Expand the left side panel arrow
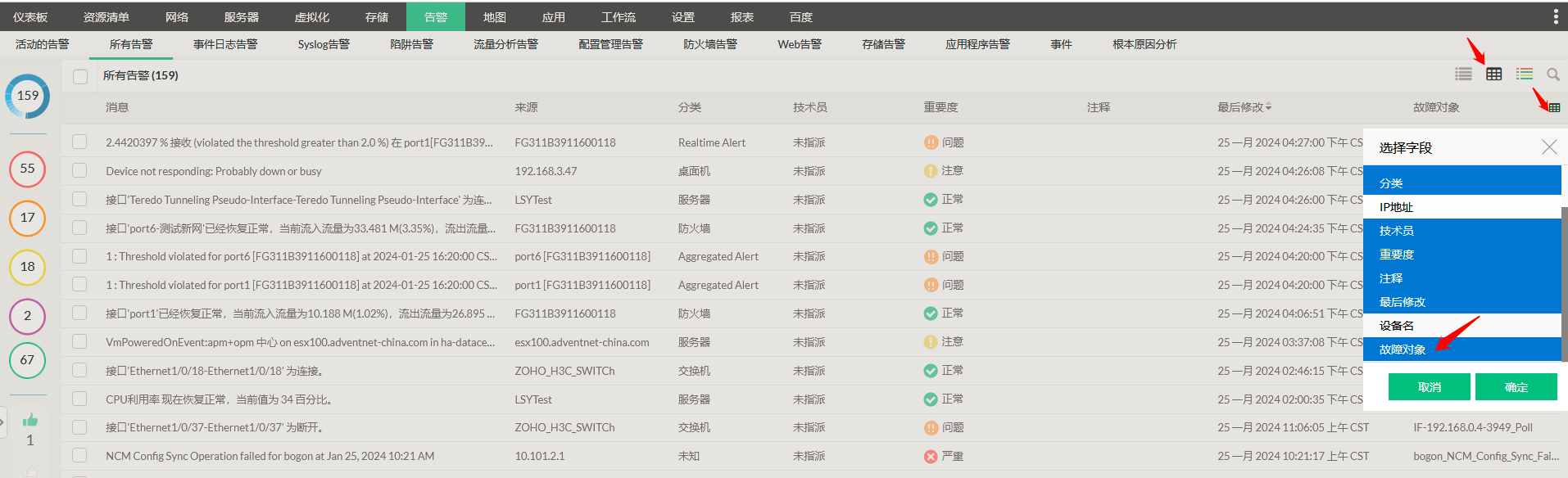 point(2,423)
